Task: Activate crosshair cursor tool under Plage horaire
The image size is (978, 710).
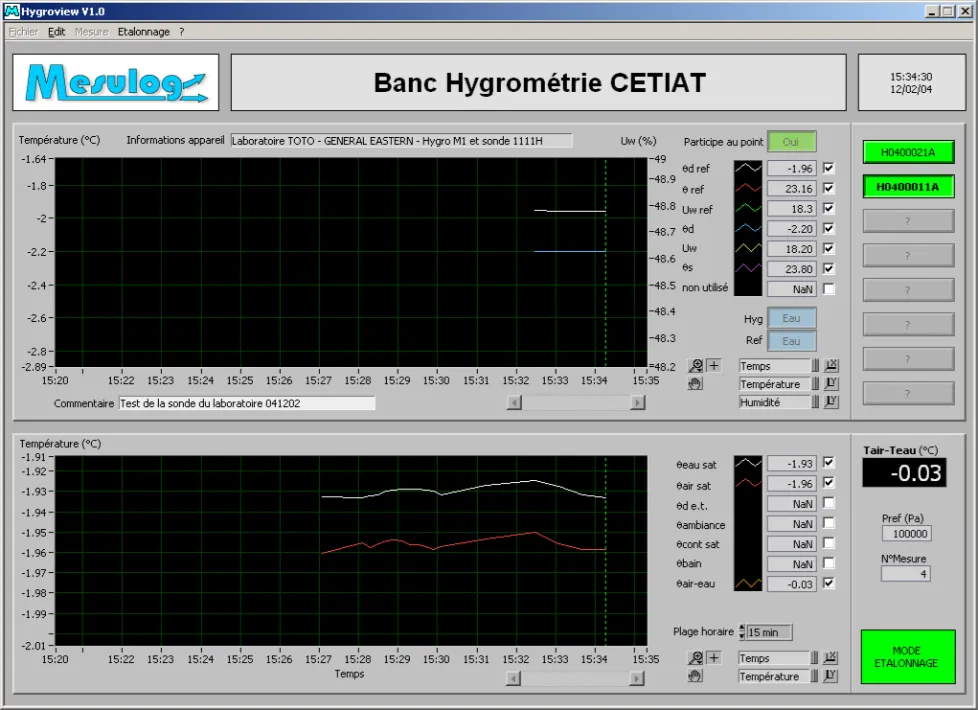Action: click(714, 658)
